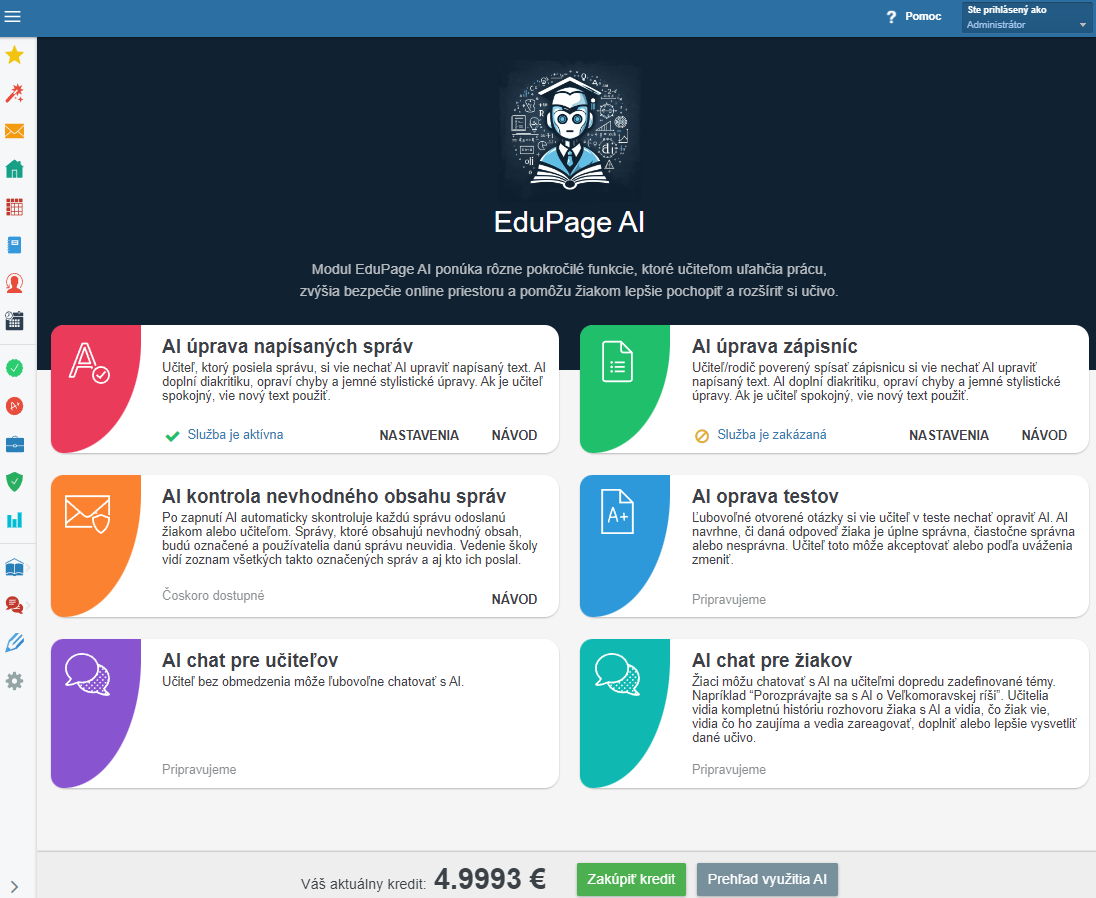Open the blue notebook class book icon
1096x898 pixels.
(15, 245)
